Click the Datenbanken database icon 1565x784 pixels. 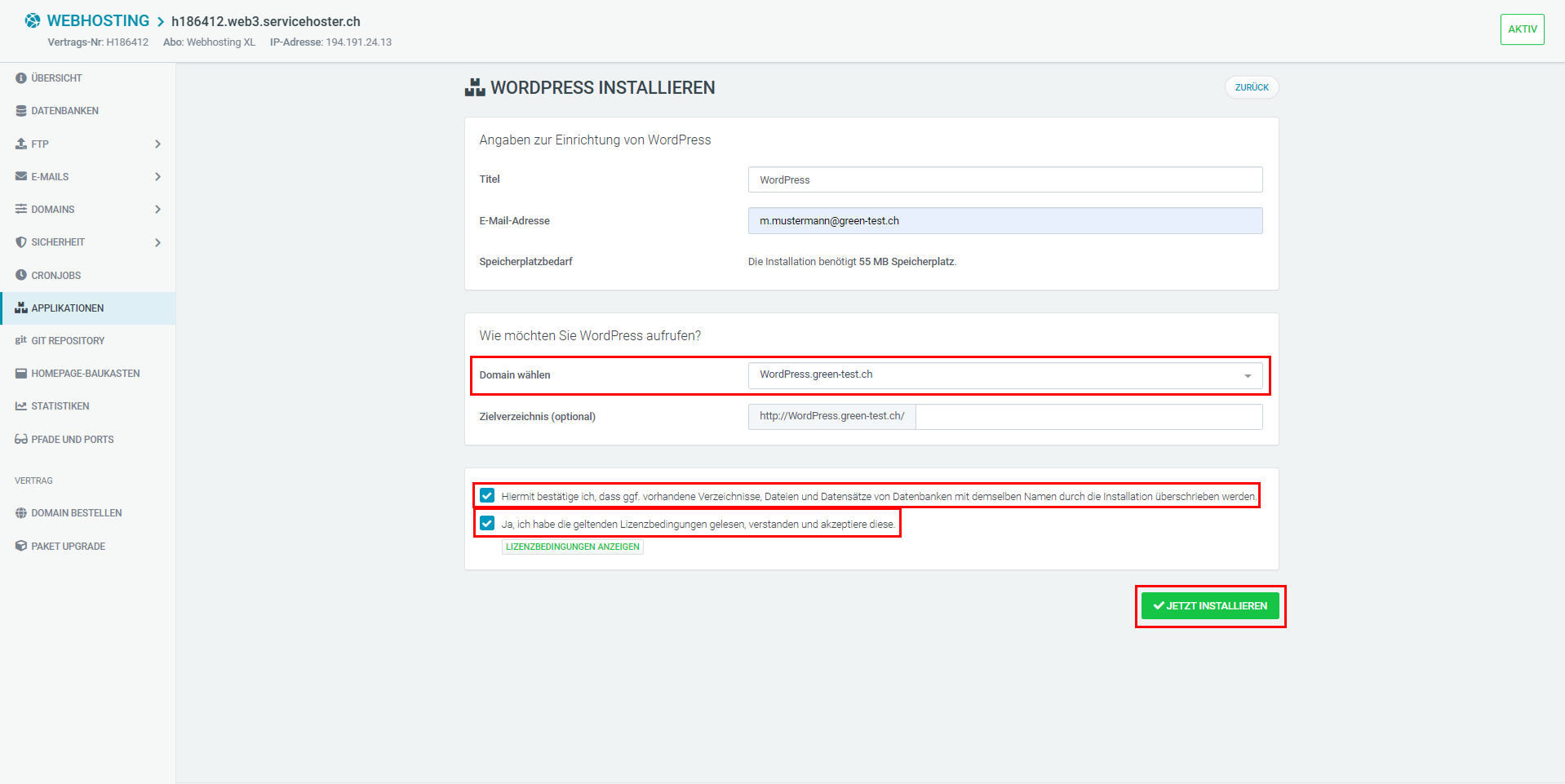21,111
